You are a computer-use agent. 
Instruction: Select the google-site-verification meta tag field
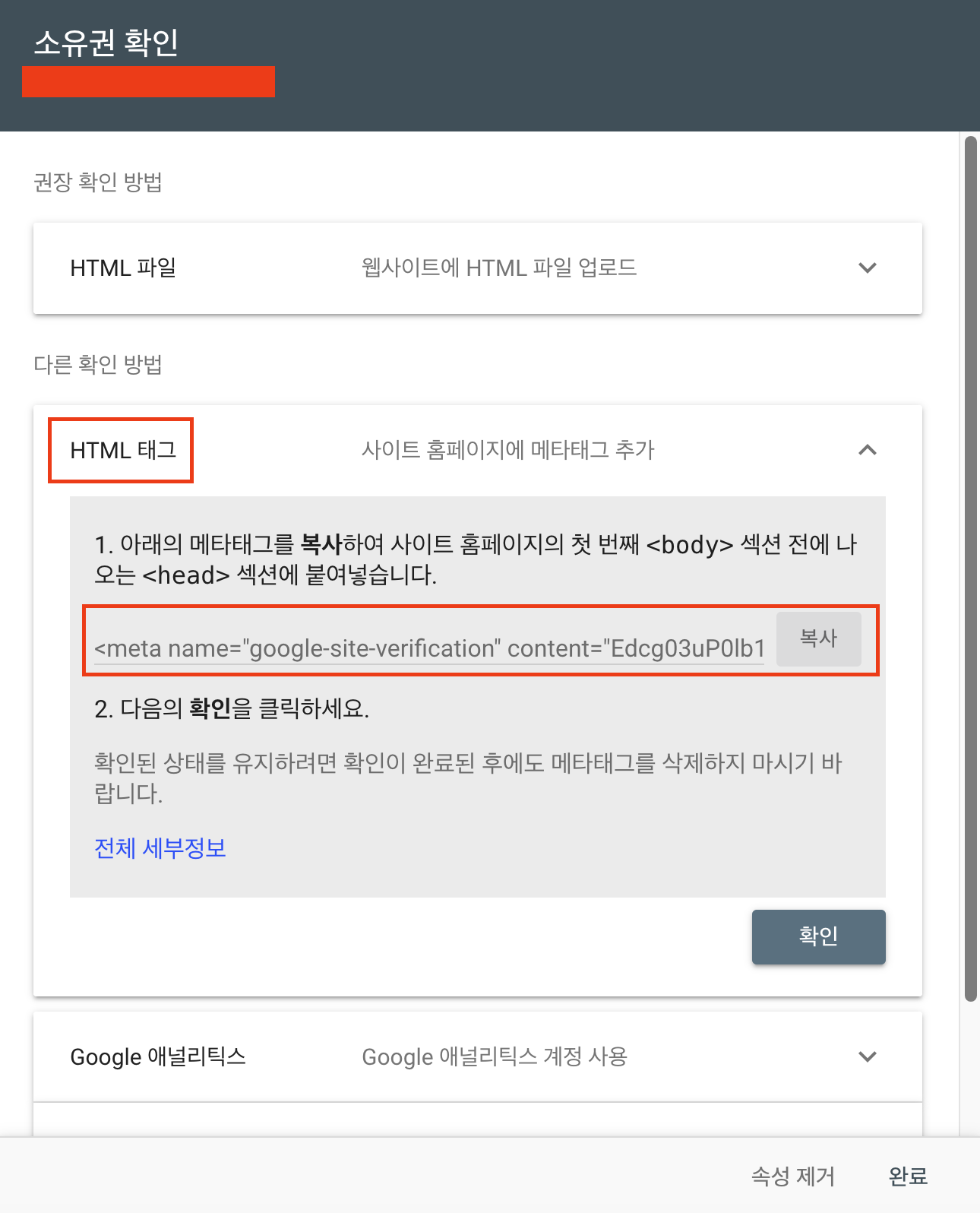pyautogui.click(x=429, y=648)
